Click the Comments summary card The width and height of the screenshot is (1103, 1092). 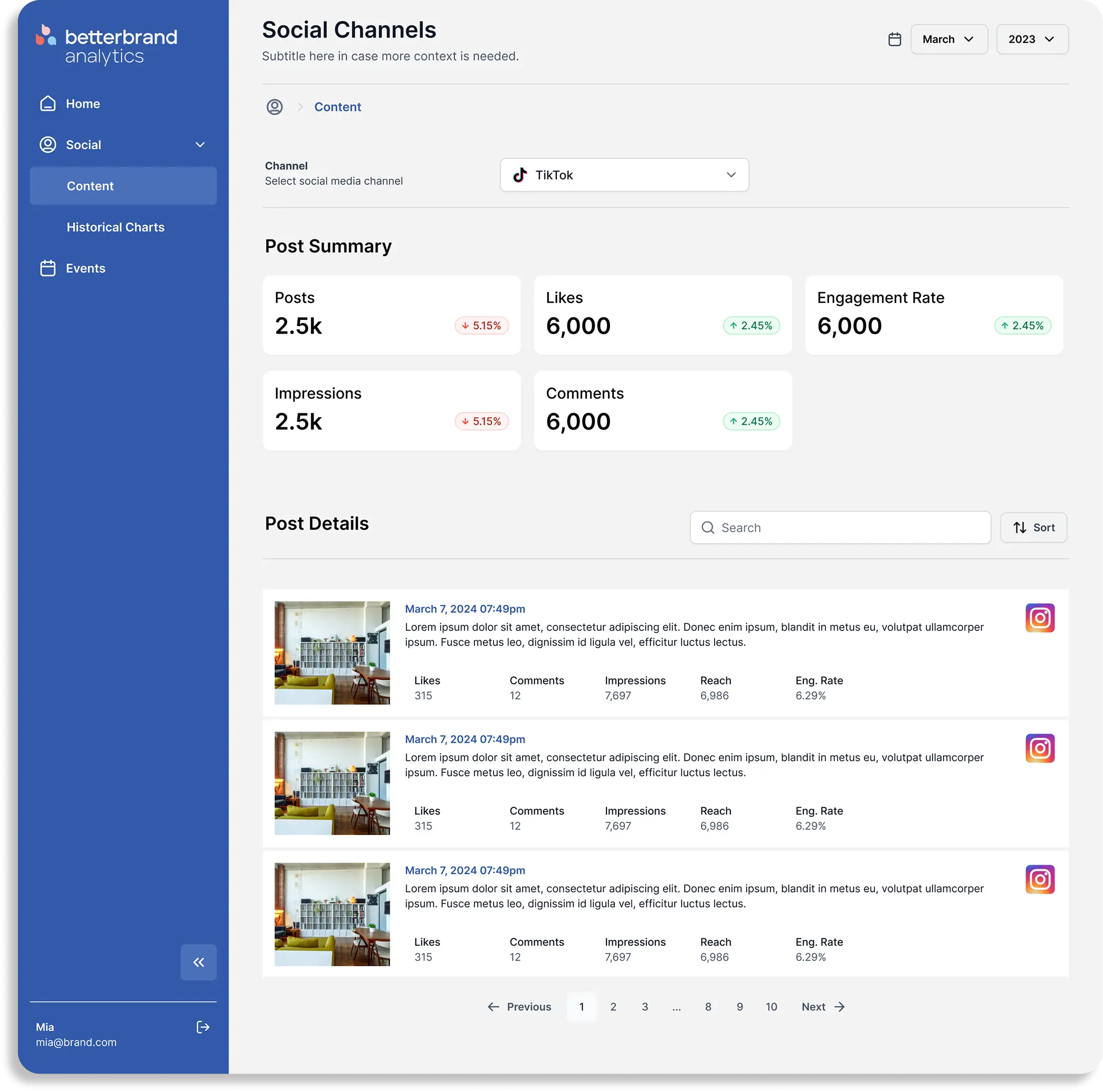point(663,411)
